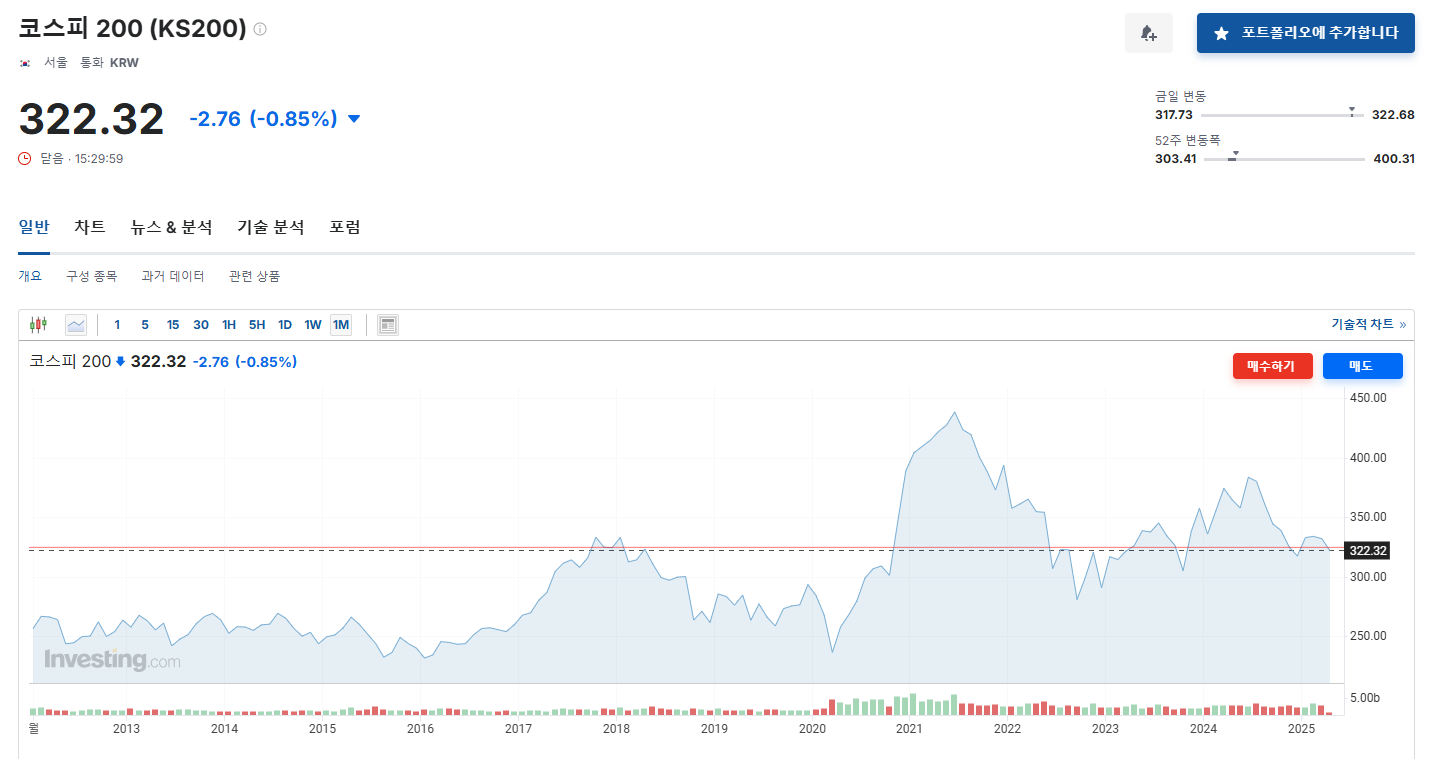Viewport: 1431px width, 759px height.
Task: Expand the 기술적 차트 section
Action: coord(1368,324)
